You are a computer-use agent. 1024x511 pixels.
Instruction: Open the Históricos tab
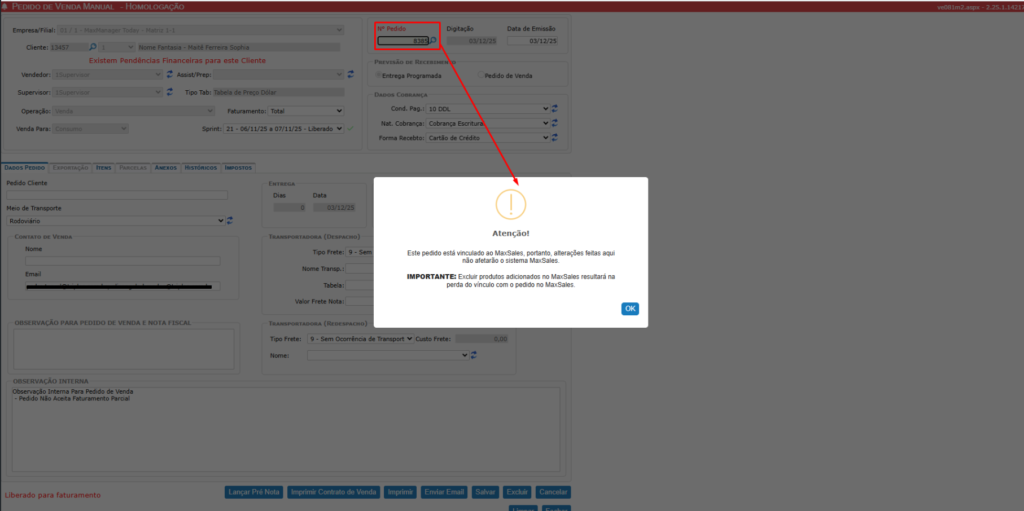[200, 168]
